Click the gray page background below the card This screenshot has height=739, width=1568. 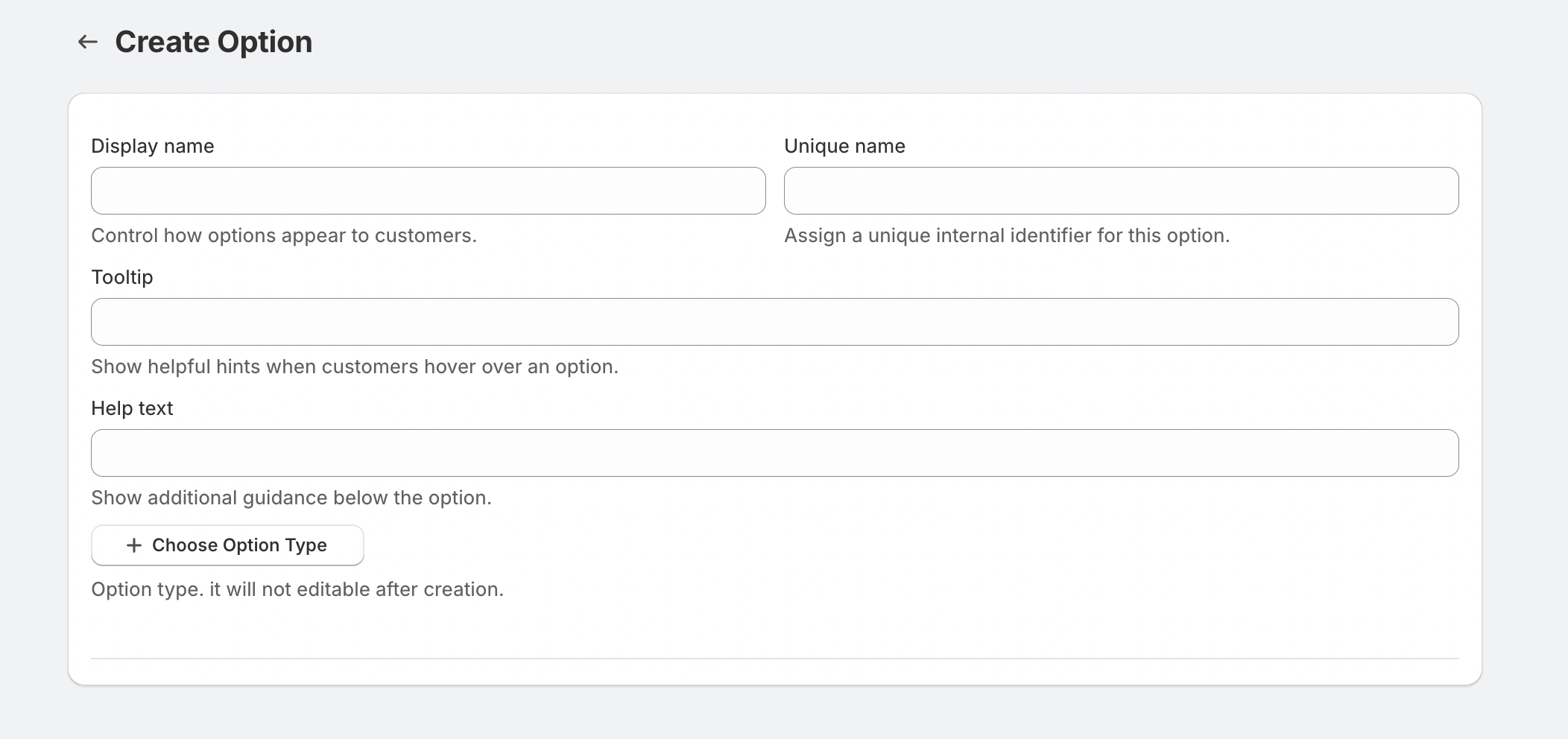click(774, 714)
